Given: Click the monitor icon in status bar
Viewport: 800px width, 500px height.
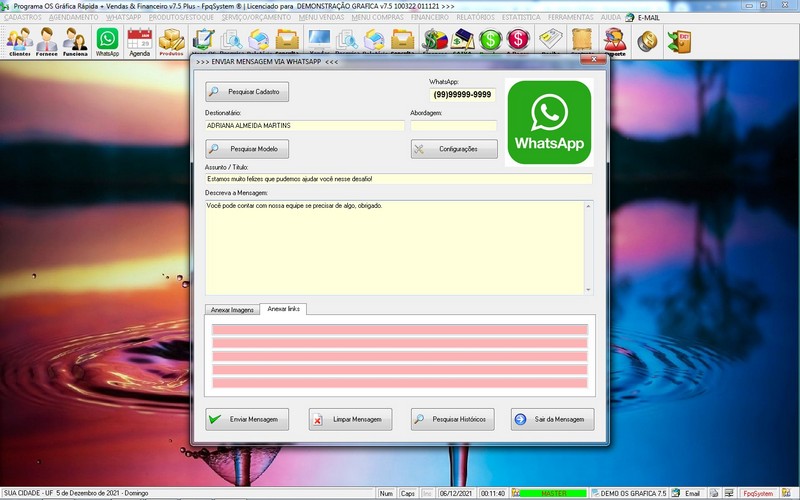Looking at the screenshot, I should tap(729, 493).
